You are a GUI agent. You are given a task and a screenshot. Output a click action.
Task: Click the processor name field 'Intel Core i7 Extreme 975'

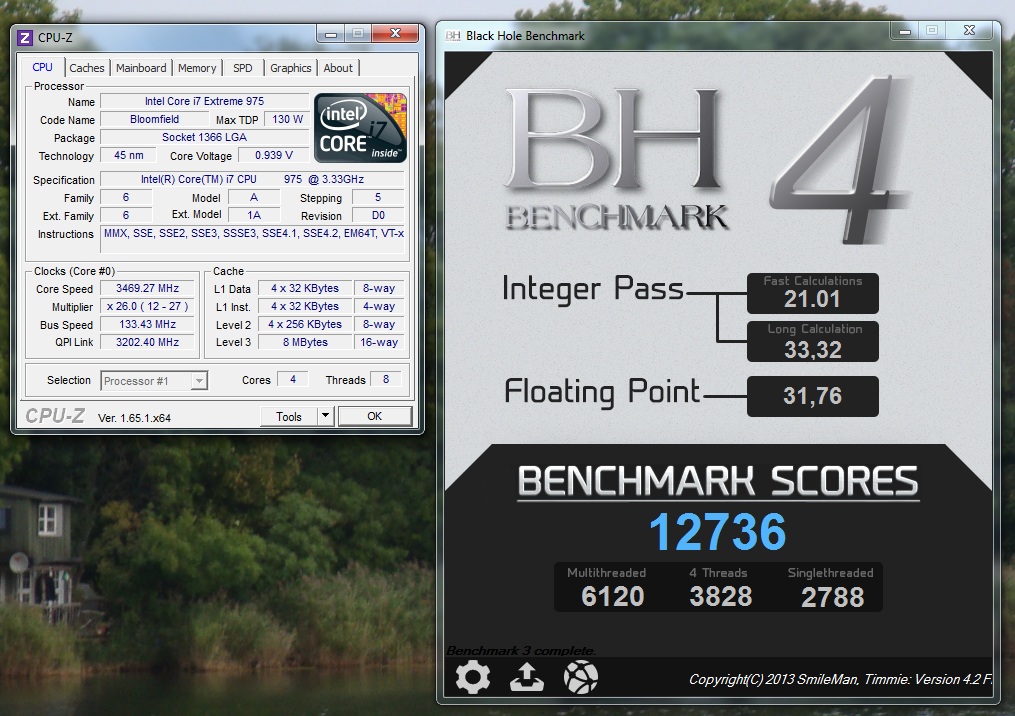click(x=205, y=101)
